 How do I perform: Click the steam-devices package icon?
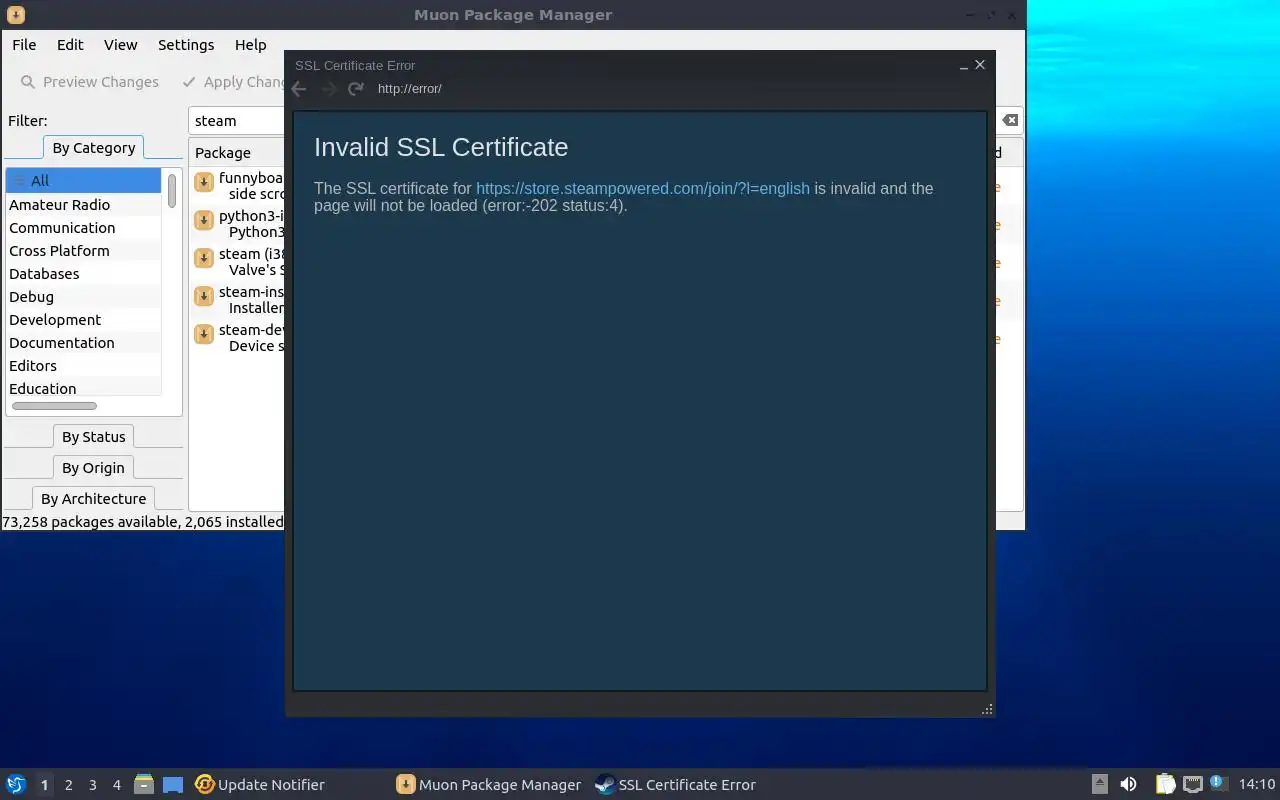[204, 334]
